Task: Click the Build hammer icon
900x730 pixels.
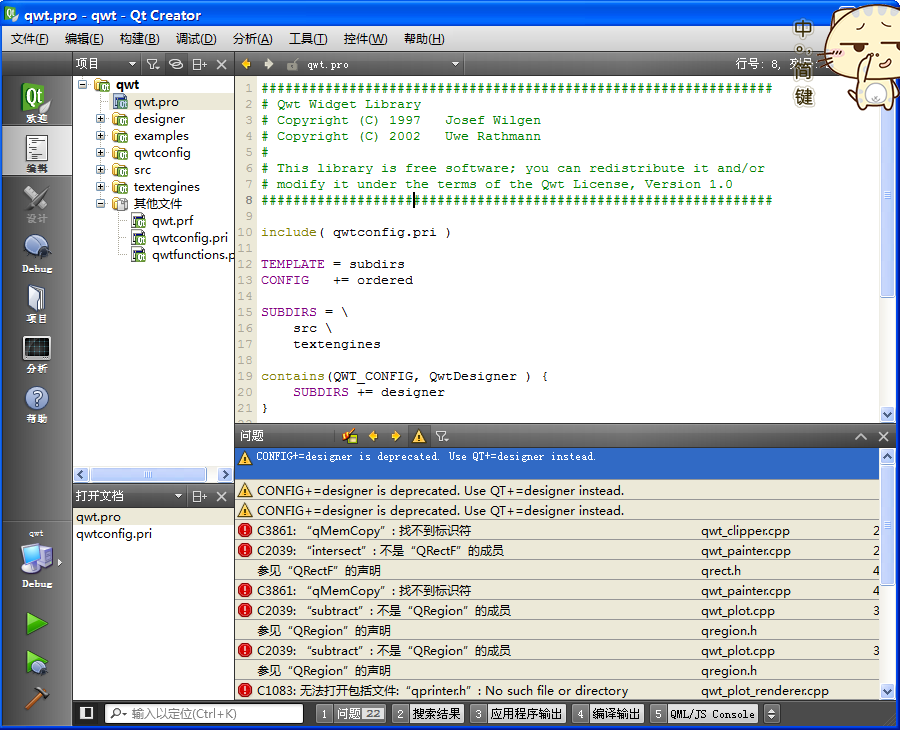Action: 37,698
